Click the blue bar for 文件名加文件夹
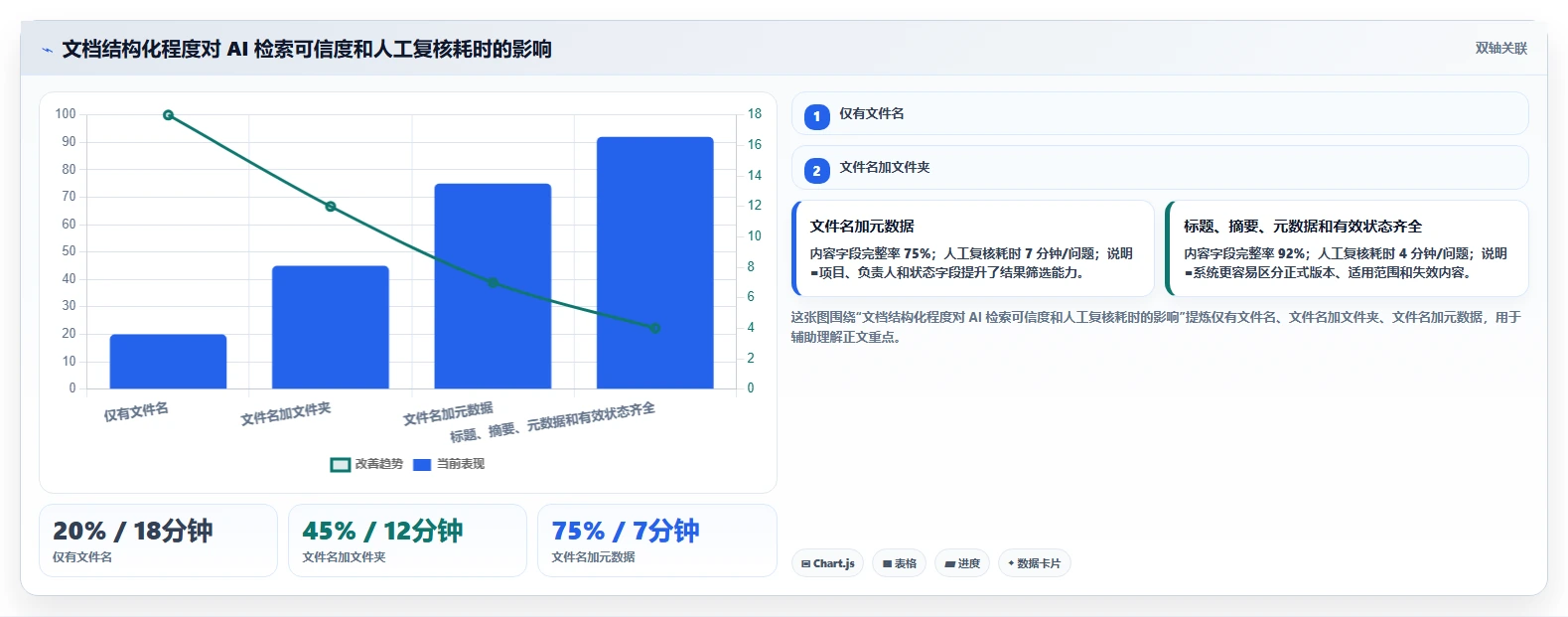Image resolution: width=1568 pixels, height=617 pixels. [331, 327]
